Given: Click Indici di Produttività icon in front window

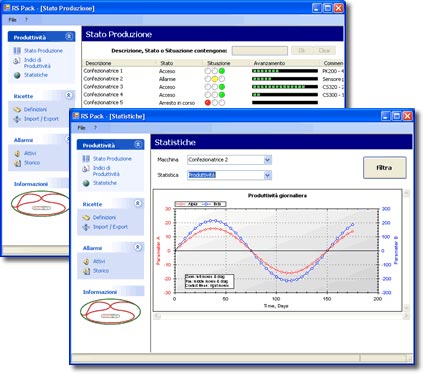Looking at the screenshot, I should click(86, 169).
